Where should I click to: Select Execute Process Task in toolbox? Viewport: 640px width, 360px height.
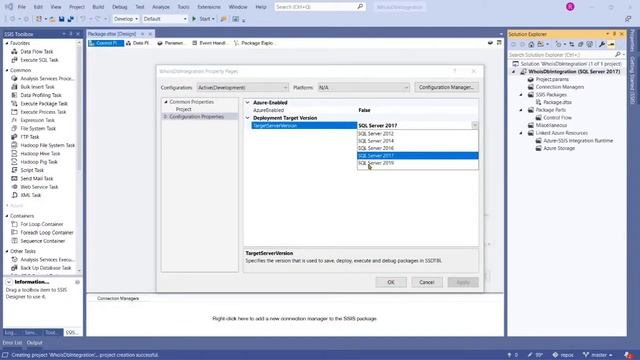pyautogui.click(x=43, y=112)
